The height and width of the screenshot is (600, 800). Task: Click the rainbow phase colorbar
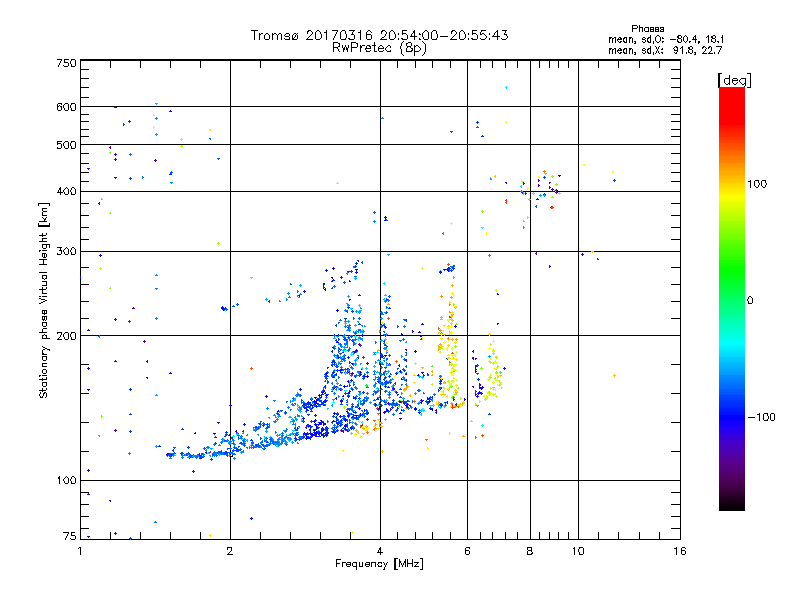pos(732,299)
